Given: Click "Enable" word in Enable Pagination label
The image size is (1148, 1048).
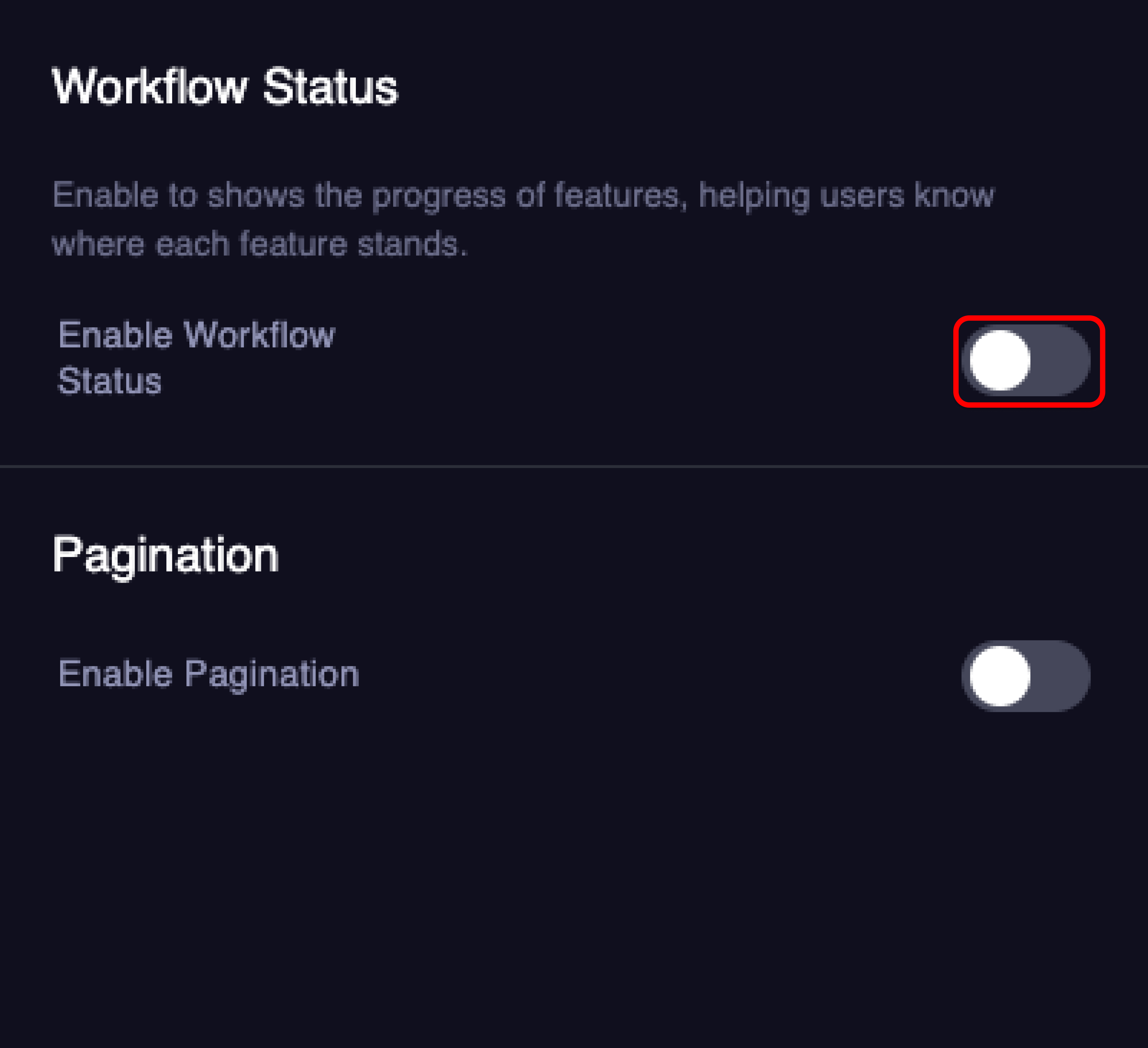Looking at the screenshot, I should point(115,674).
